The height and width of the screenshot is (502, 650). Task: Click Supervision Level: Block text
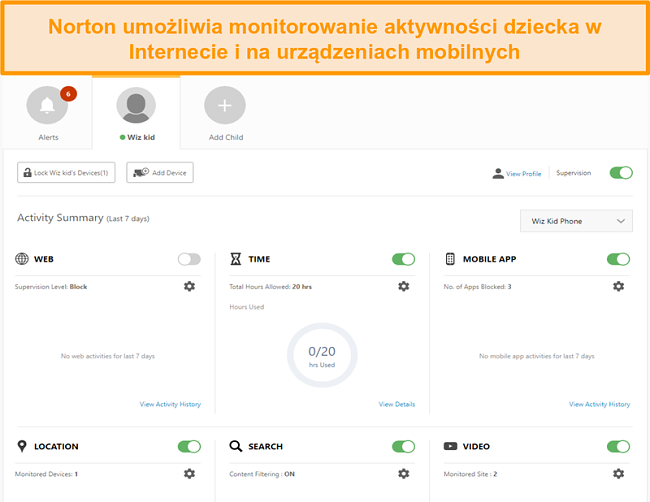click(x=51, y=286)
